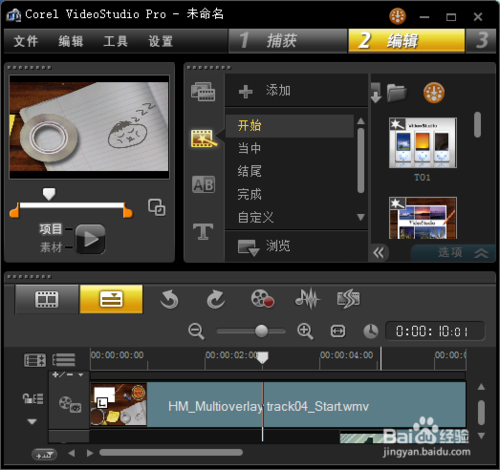Click the preview scrubber handle

(49, 194)
